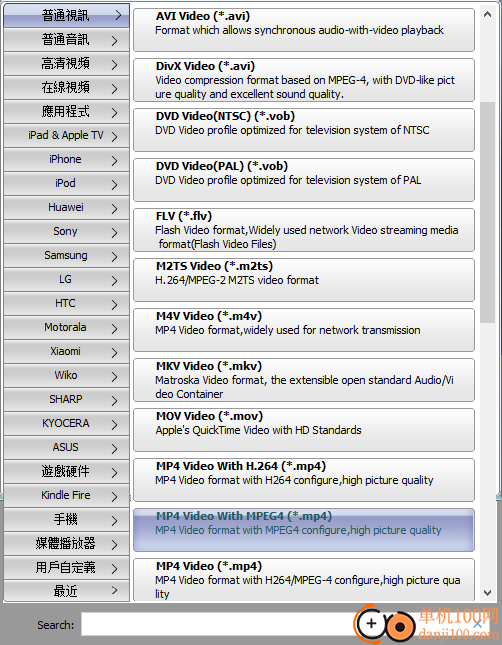Click the scrollbar up arrow
Image resolution: width=502 pixels, height=645 pixels.
pos(488,14)
